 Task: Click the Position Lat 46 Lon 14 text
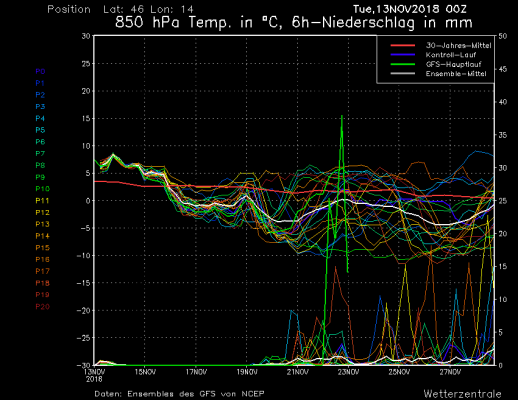click(x=120, y=9)
